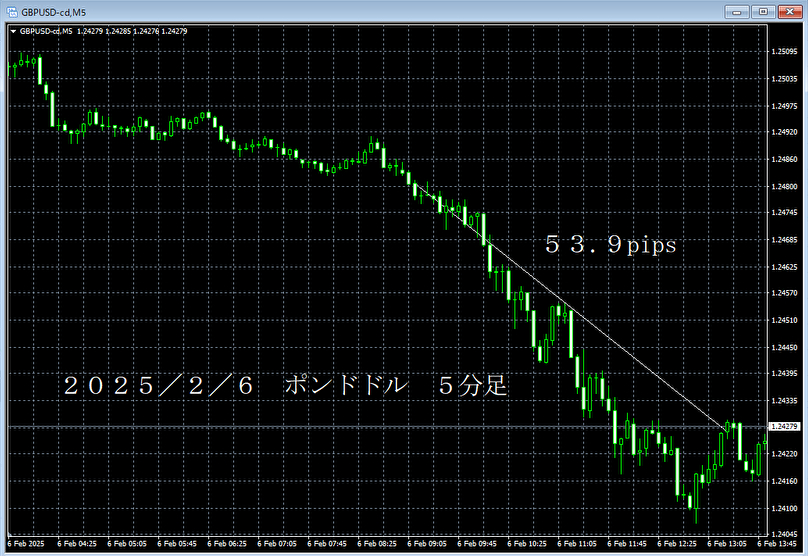
Task: Click price scale value 1.24510
Action: [x=784, y=320]
